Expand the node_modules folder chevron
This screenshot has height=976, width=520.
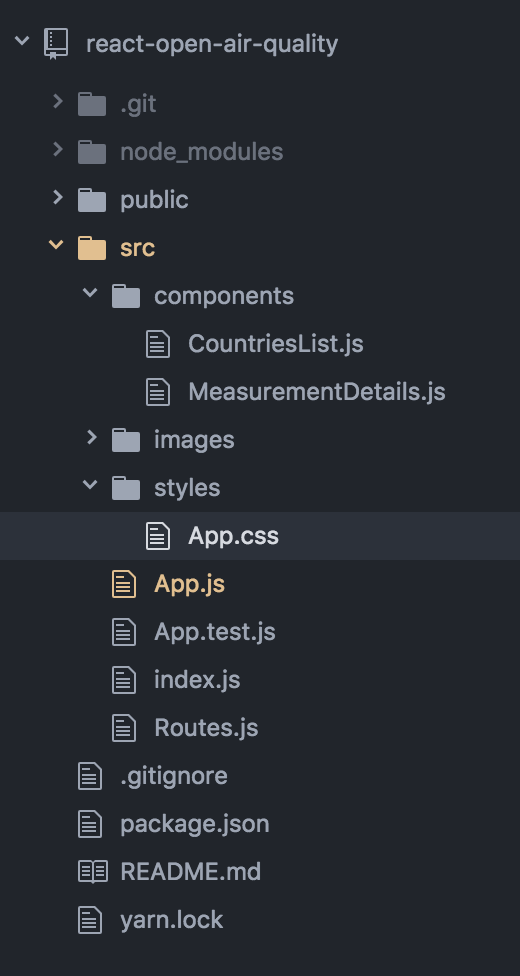click(58, 149)
